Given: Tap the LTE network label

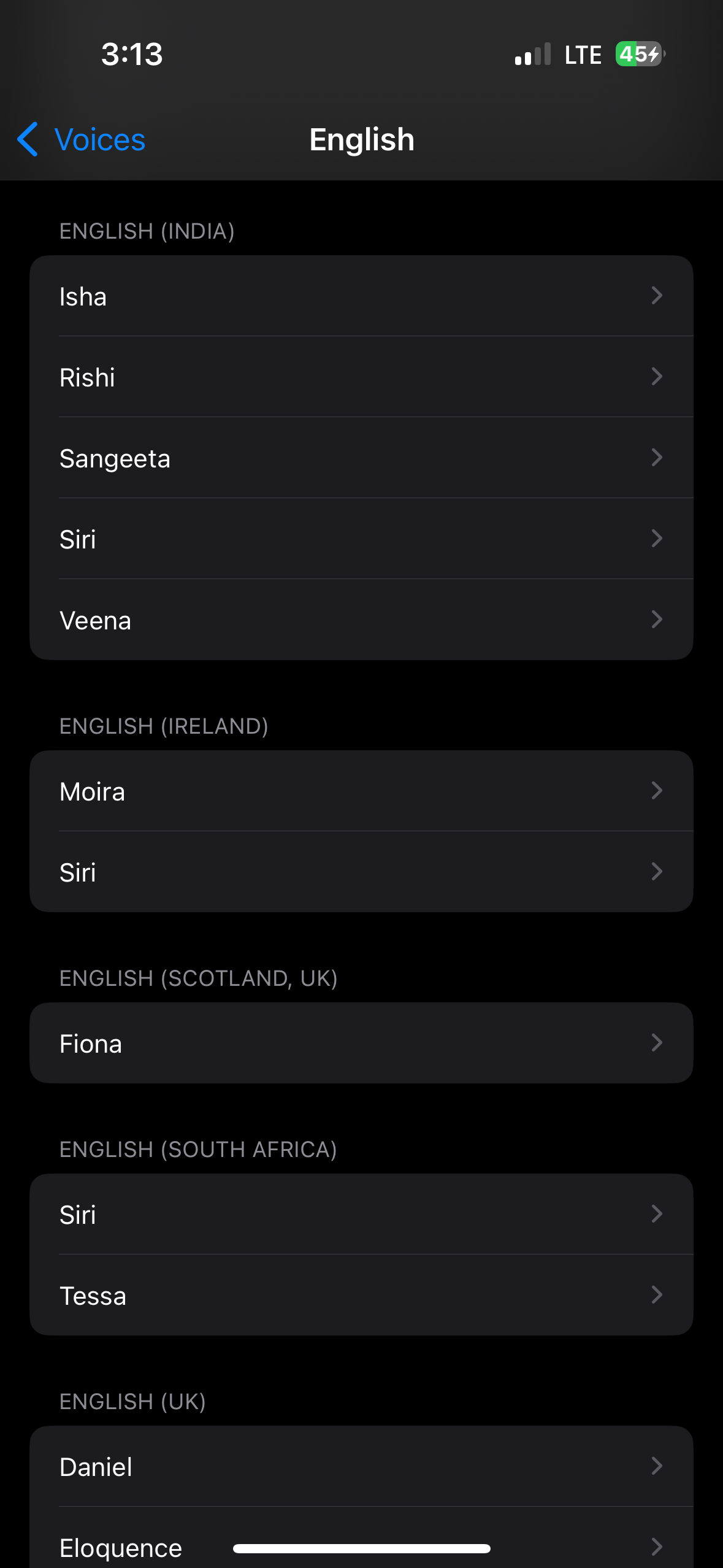Looking at the screenshot, I should tap(583, 55).
